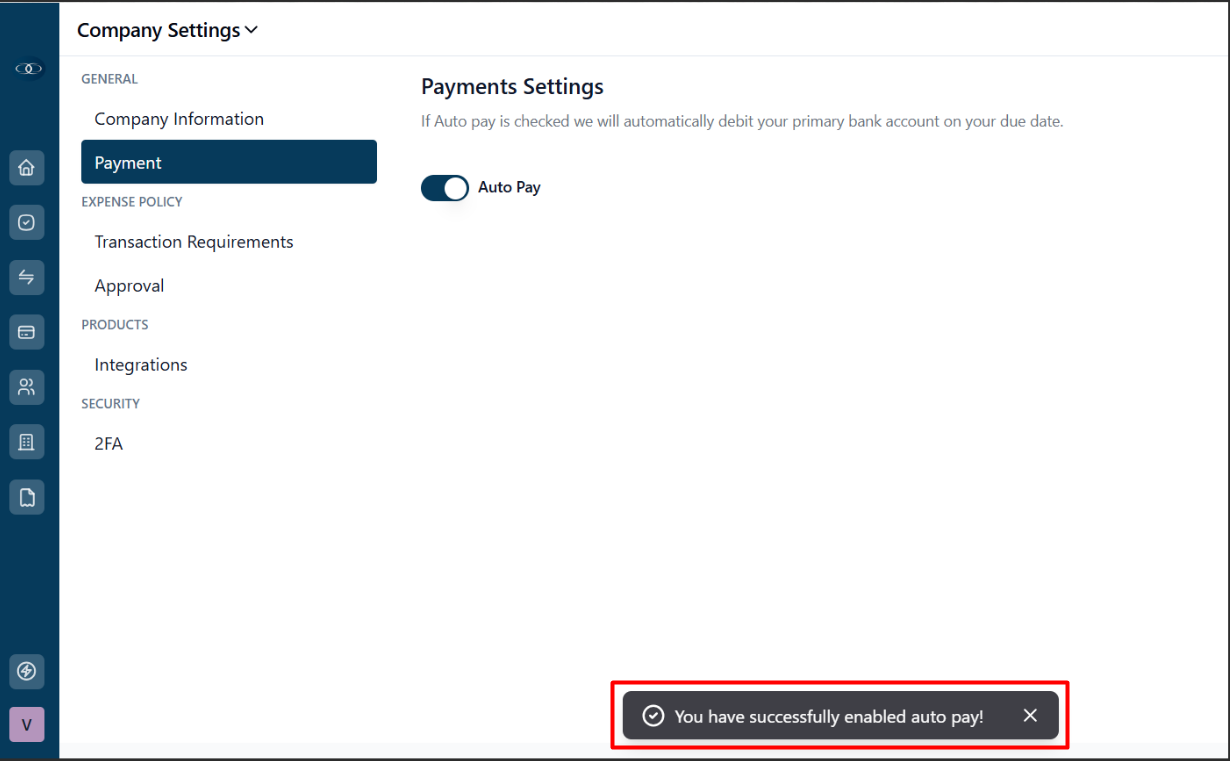Open the company building sidebar icon
The image size is (1230, 761).
pyautogui.click(x=27, y=441)
